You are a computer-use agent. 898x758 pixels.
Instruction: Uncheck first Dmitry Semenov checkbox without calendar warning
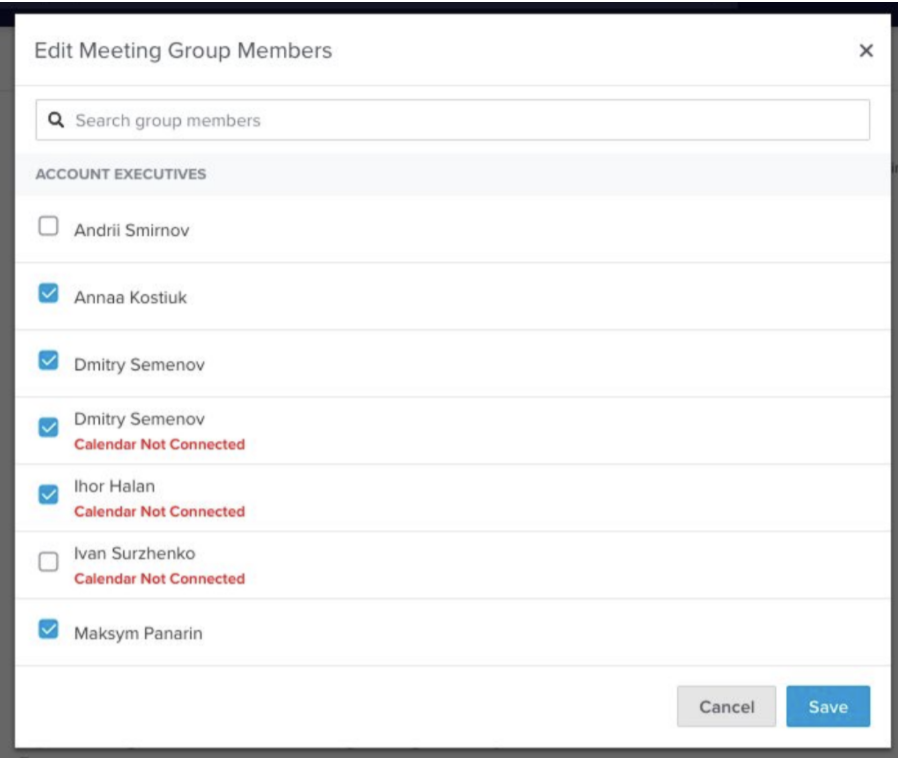click(x=47, y=361)
